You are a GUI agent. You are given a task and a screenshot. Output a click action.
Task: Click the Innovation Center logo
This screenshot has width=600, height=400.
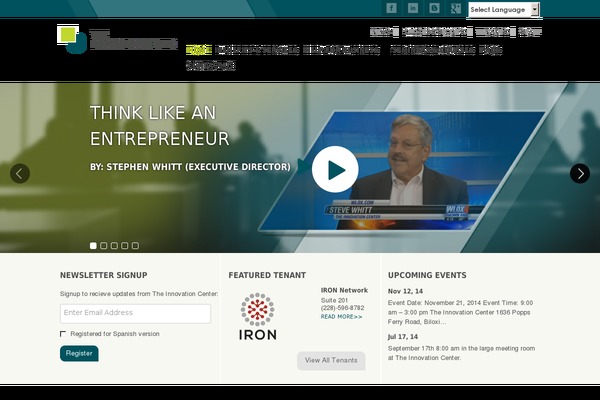117,40
